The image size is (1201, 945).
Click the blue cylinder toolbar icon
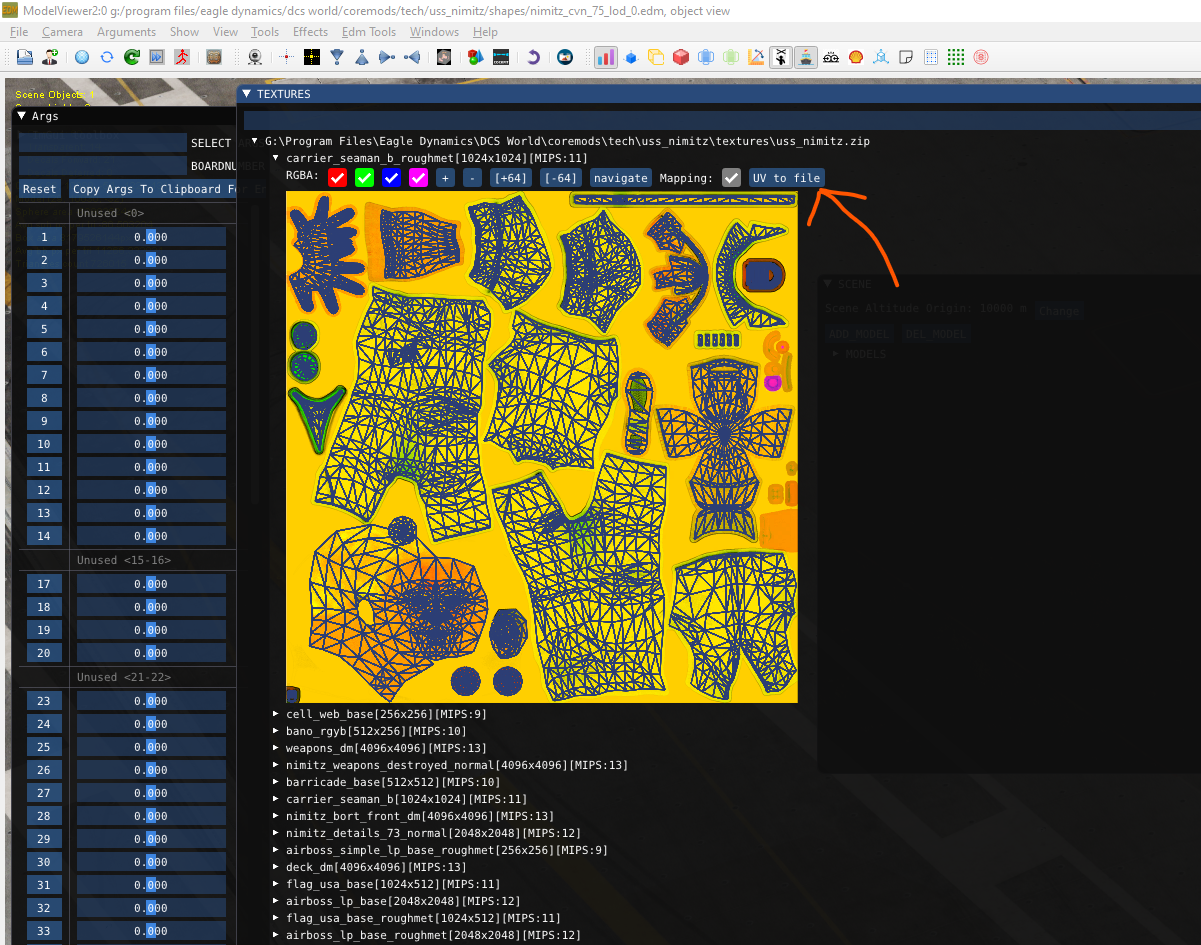click(706, 57)
